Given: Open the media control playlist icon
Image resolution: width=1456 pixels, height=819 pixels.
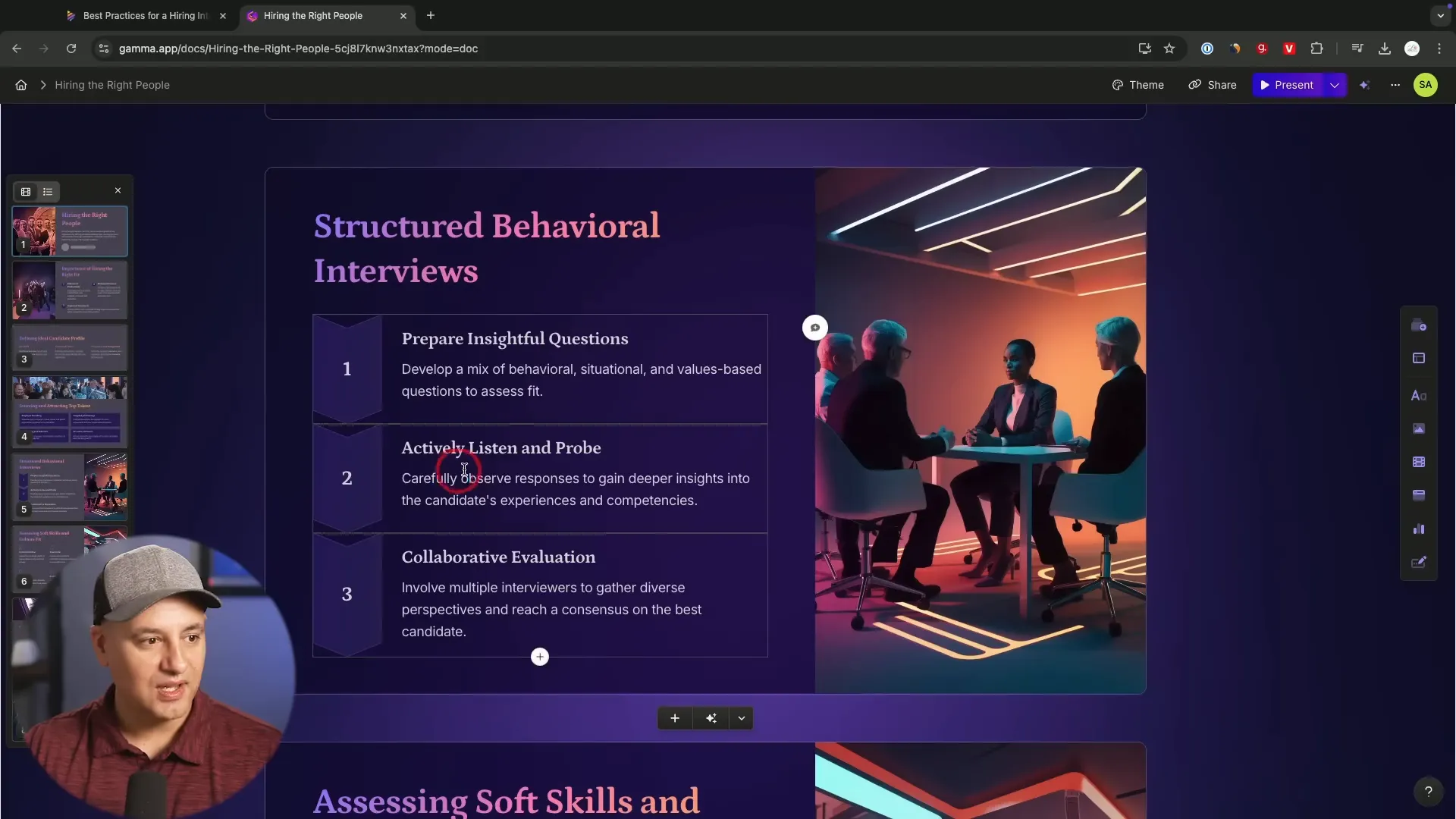Looking at the screenshot, I should click(x=1357, y=49).
